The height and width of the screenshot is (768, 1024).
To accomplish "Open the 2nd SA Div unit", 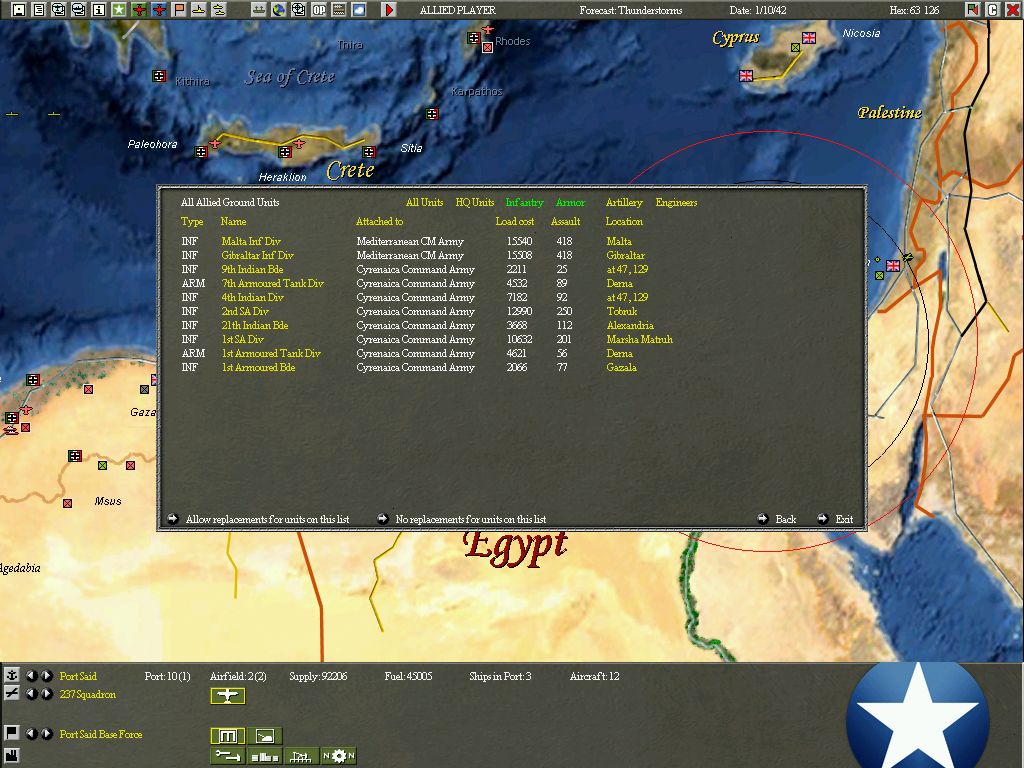I will (246, 312).
